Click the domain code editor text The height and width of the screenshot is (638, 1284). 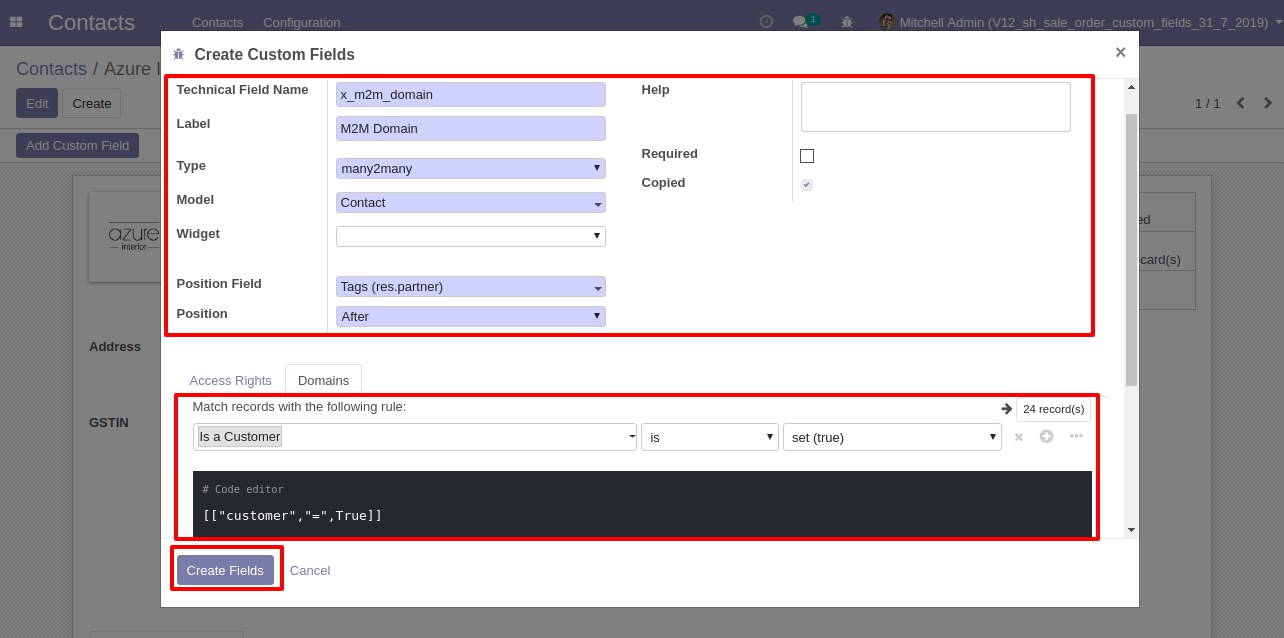(x=292, y=516)
